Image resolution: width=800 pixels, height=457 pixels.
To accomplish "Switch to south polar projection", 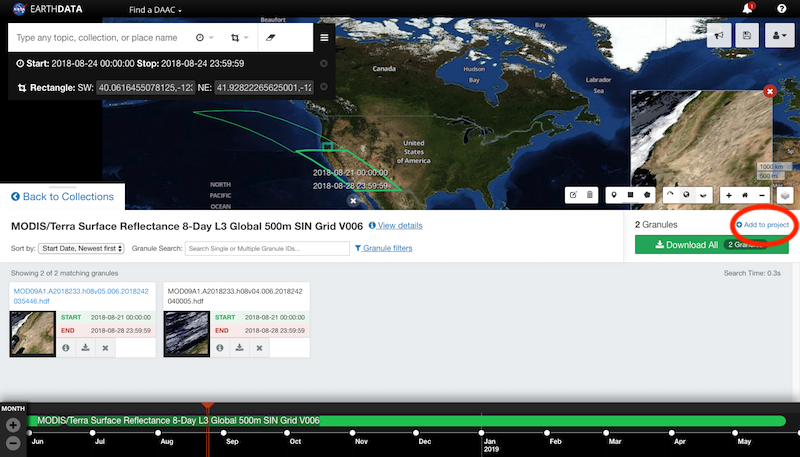I will [x=703, y=195].
